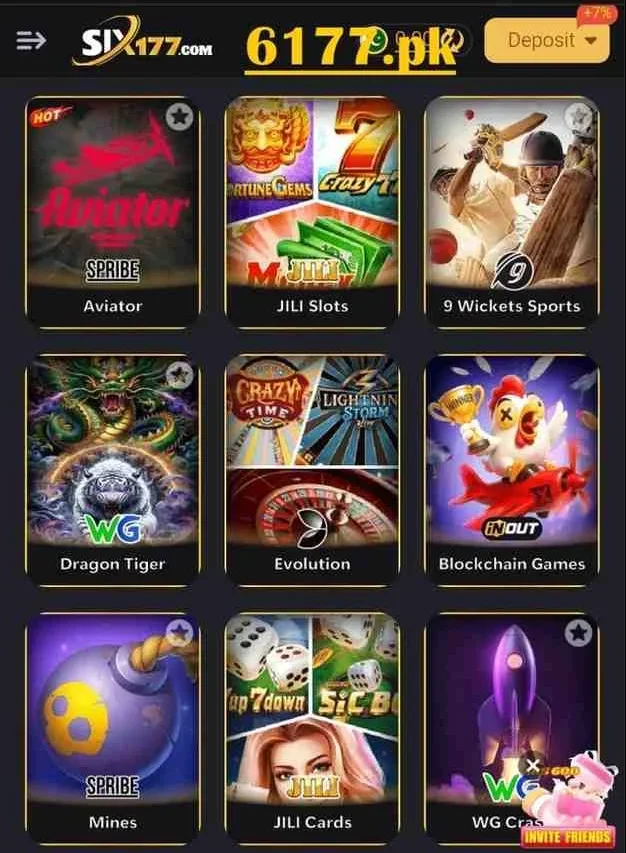Toggle favorite star on WG Crash
Screen dimensions: 626x853
[579, 633]
